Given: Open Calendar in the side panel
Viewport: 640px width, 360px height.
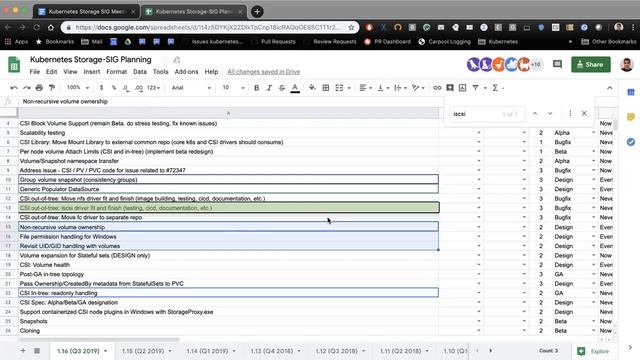Looking at the screenshot, I should 631,92.
